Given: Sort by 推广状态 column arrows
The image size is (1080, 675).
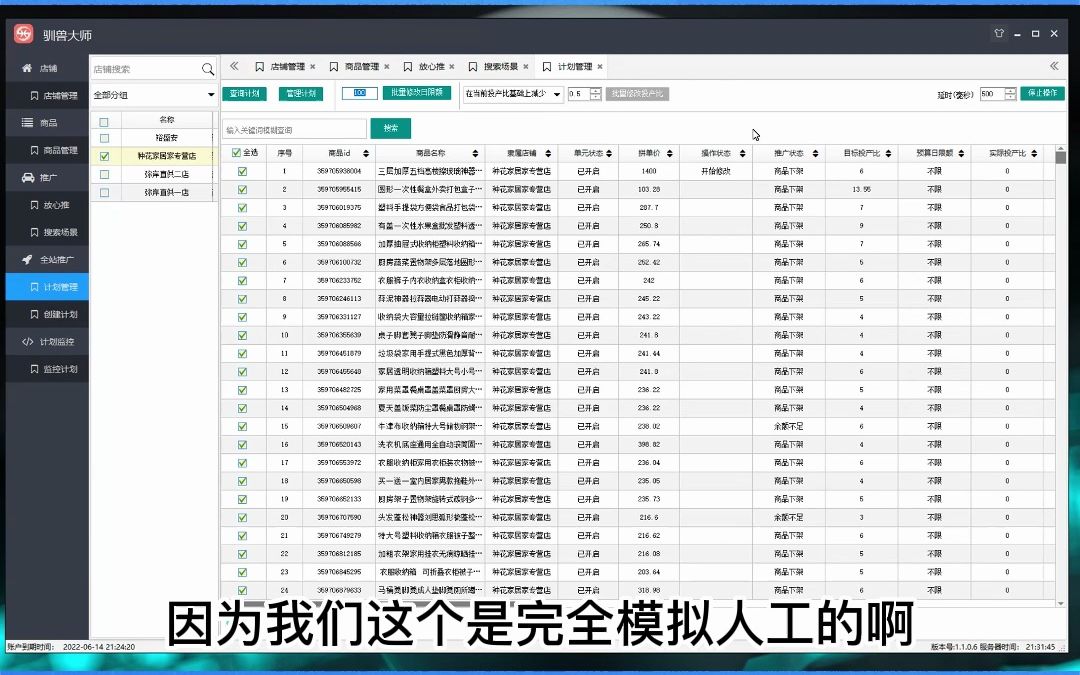Looking at the screenshot, I should click(x=816, y=154).
